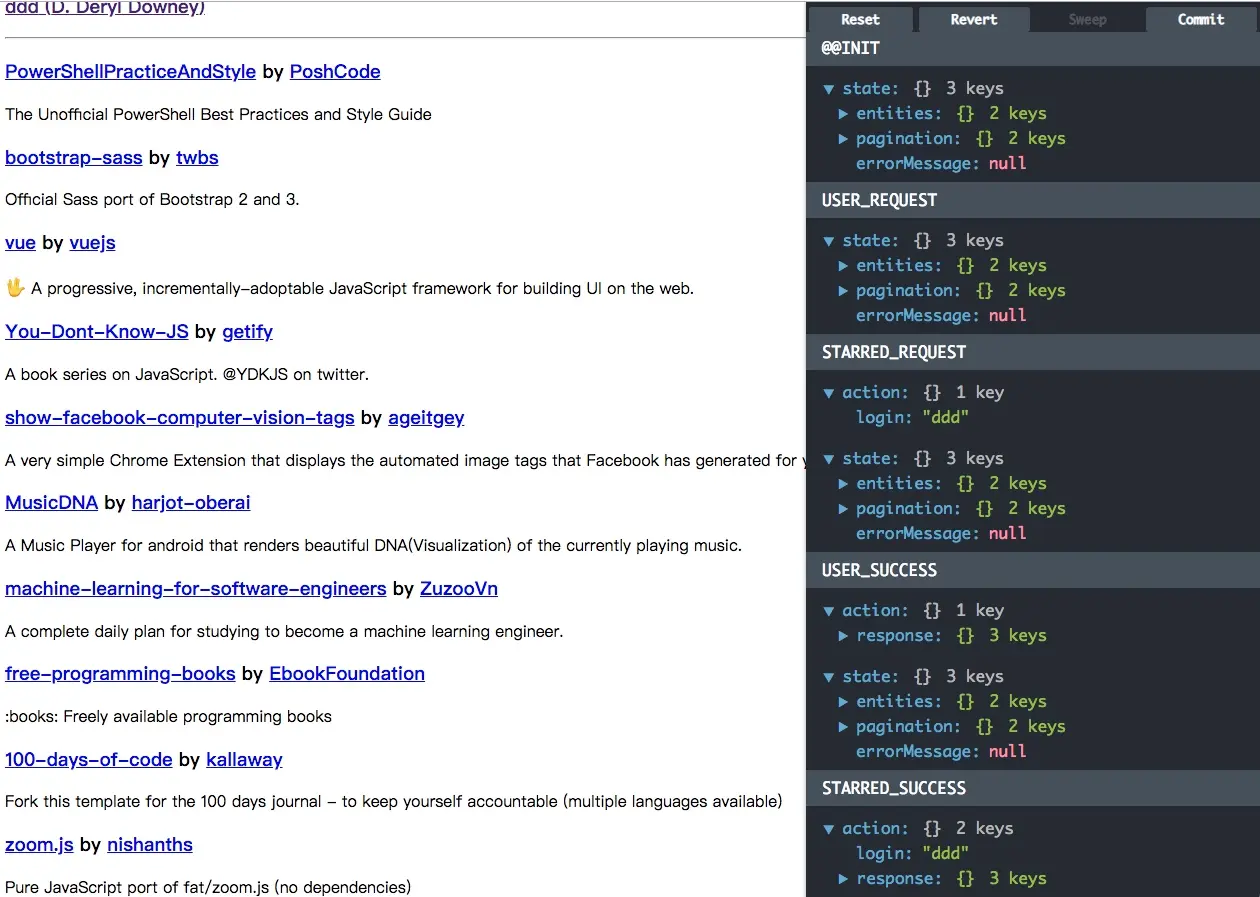This screenshot has height=897, width=1260.
Task: Click the Sweep button in DevTools
Action: click(1087, 19)
